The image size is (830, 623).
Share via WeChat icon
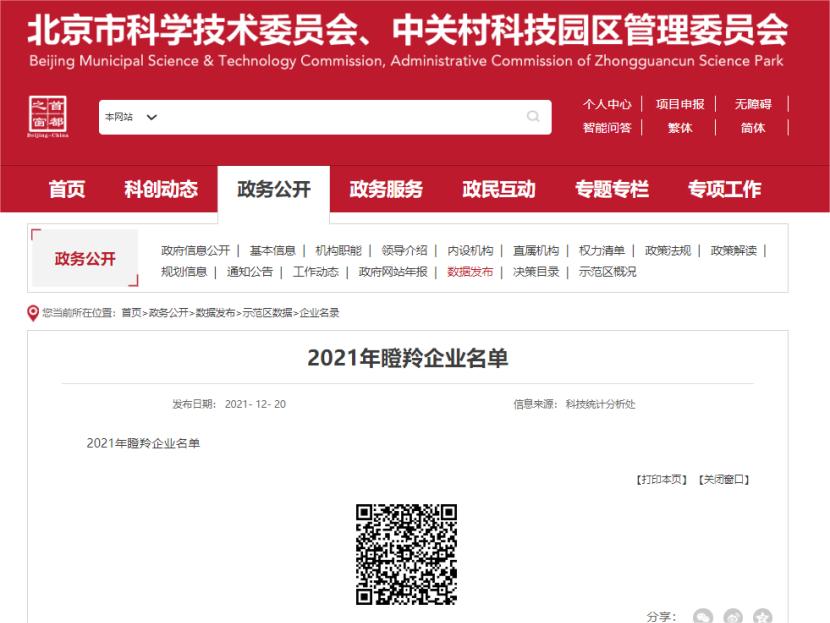(703, 617)
